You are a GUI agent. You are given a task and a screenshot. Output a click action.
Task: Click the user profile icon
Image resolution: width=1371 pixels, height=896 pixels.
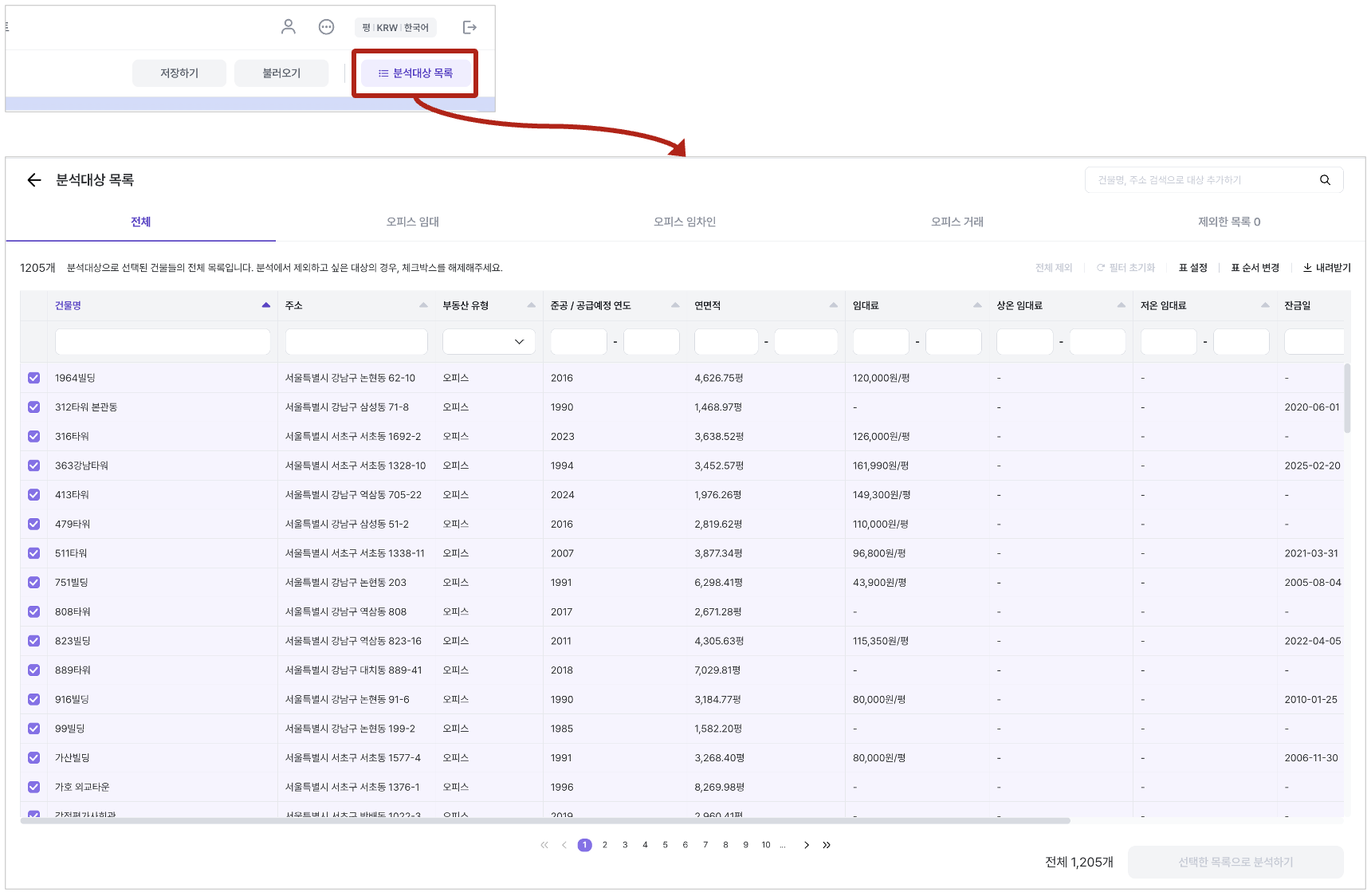point(288,27)
